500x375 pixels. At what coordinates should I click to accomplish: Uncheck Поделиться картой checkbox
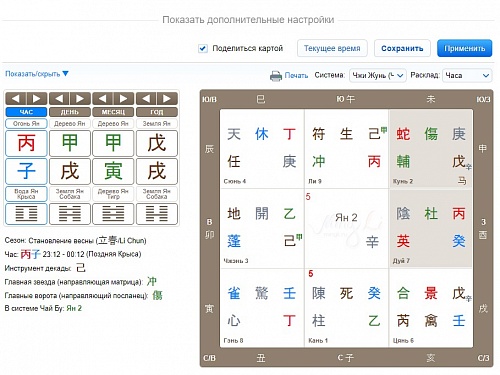203,49
